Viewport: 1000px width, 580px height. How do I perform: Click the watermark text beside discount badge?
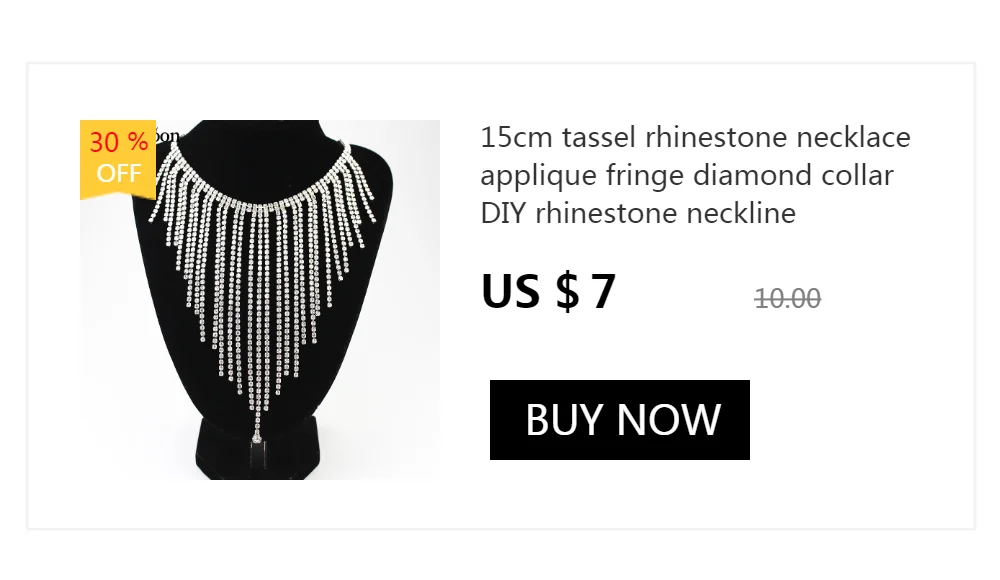pyautogui.click(x=168, y=135)
